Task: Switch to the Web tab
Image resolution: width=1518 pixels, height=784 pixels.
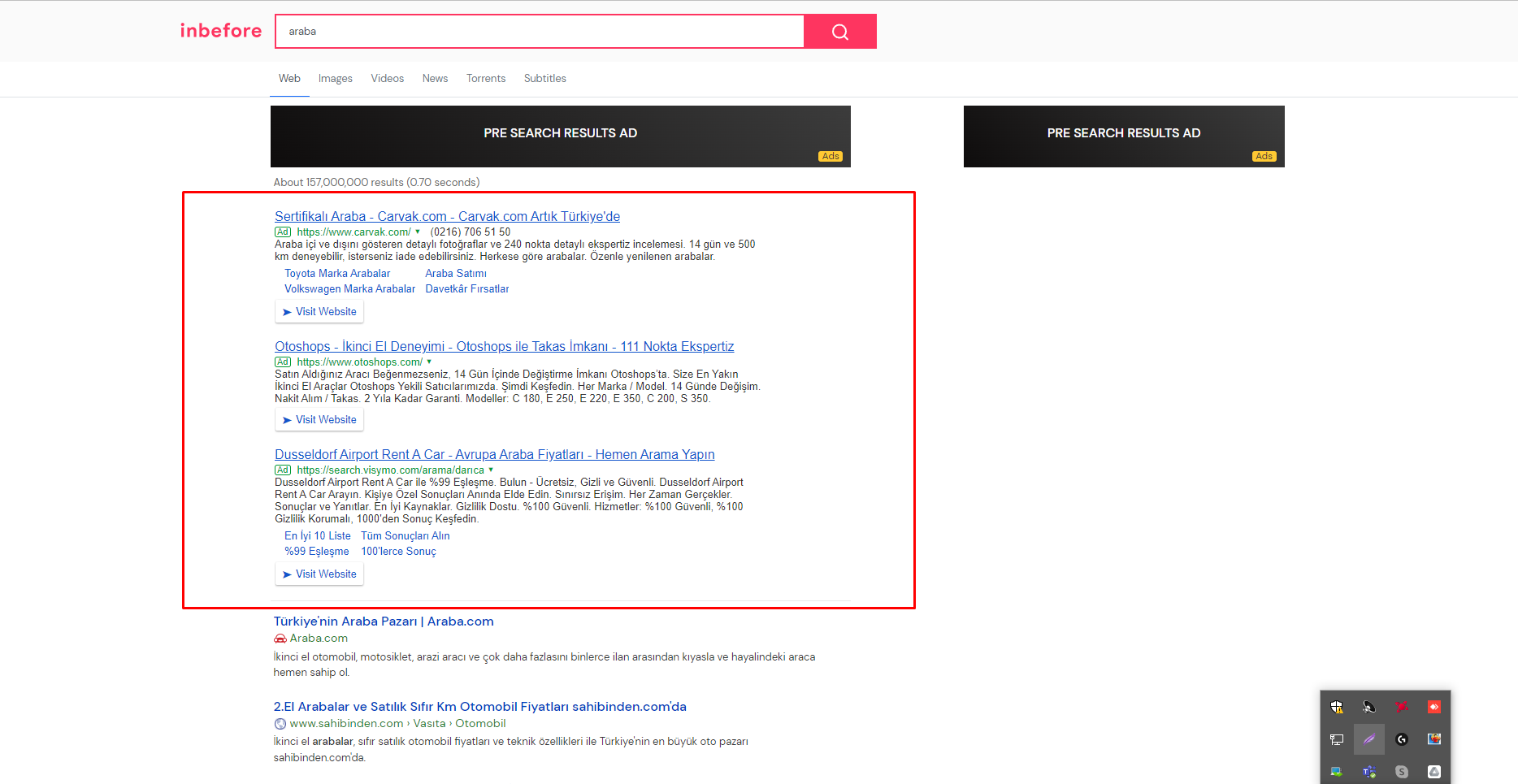Action: tap(289, 79)
